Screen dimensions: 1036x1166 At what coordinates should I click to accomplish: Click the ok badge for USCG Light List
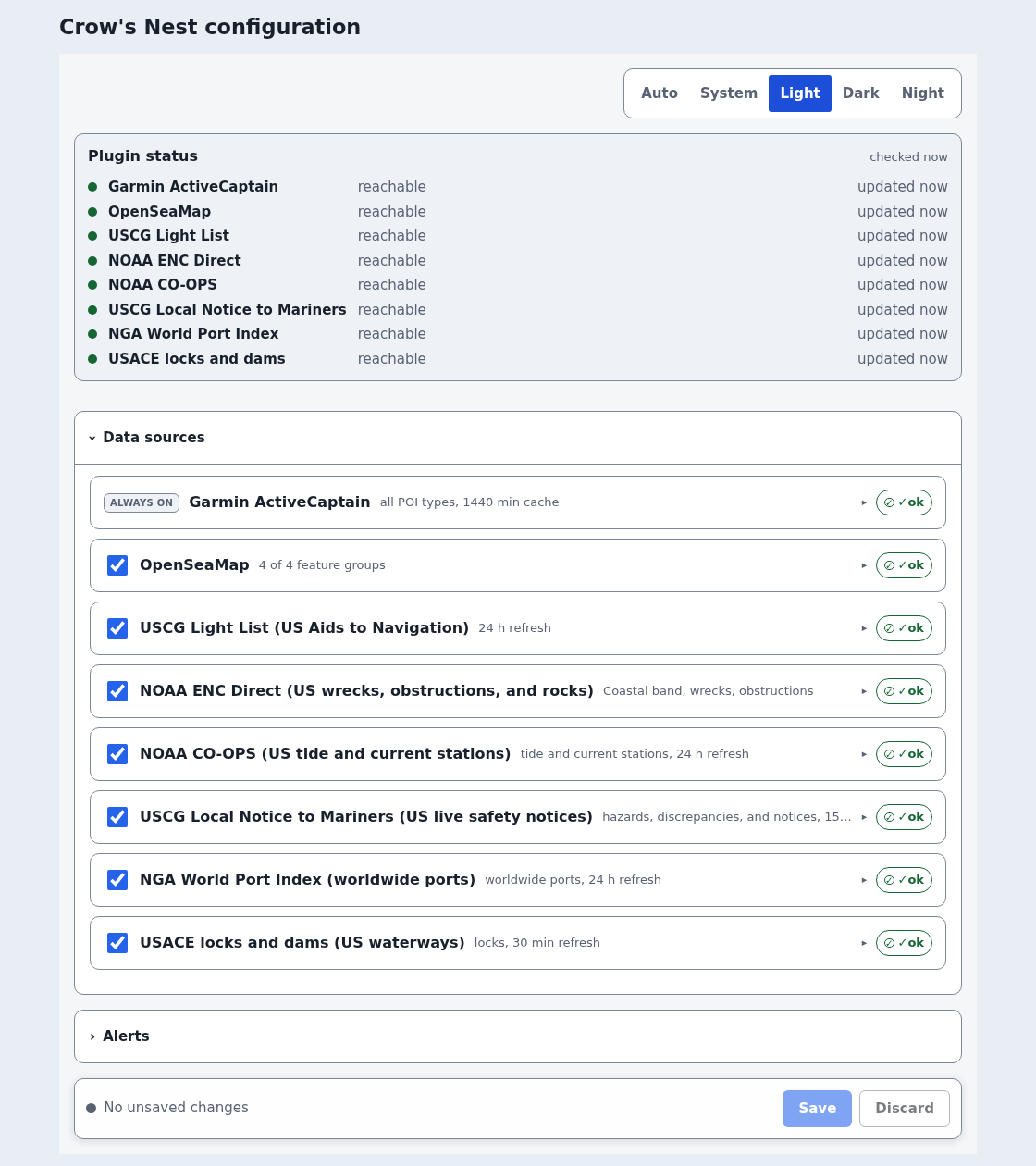pos(904,628)
